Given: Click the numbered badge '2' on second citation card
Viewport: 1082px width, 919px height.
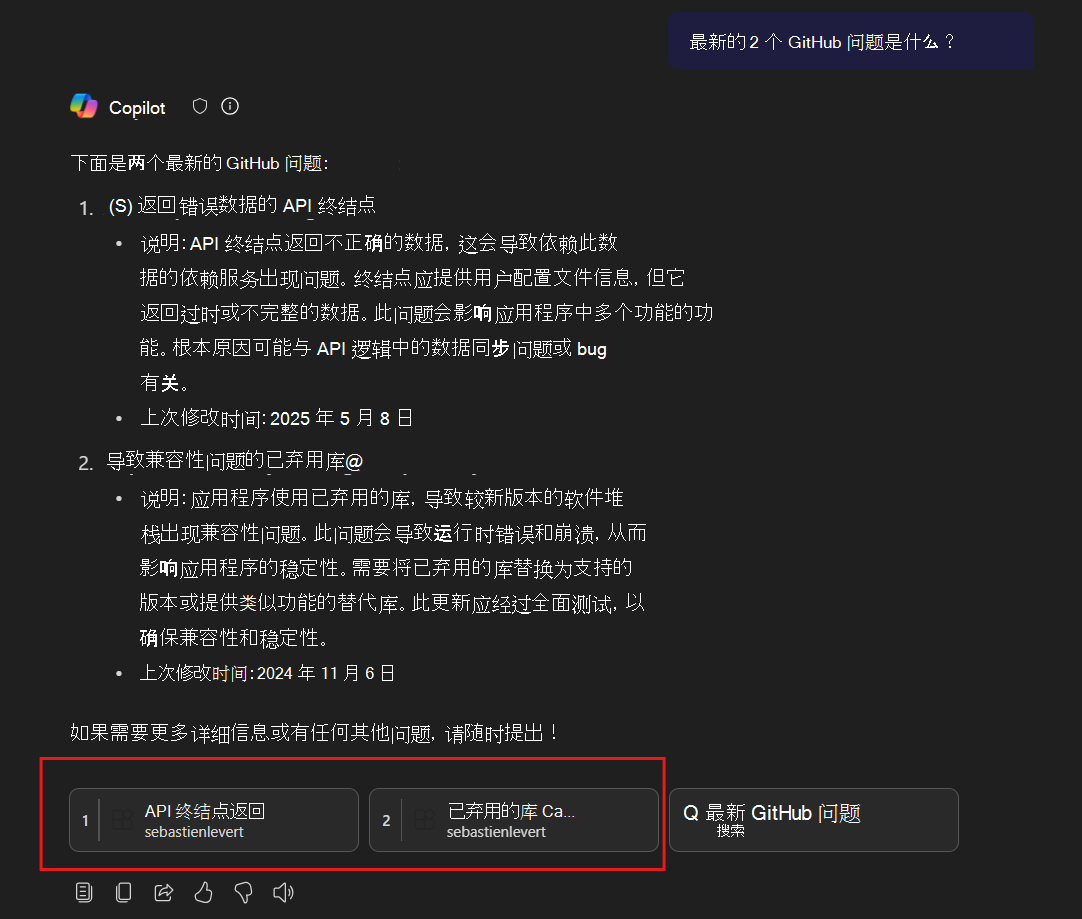Looking at the screenshot, I should [x=386, y=819].
